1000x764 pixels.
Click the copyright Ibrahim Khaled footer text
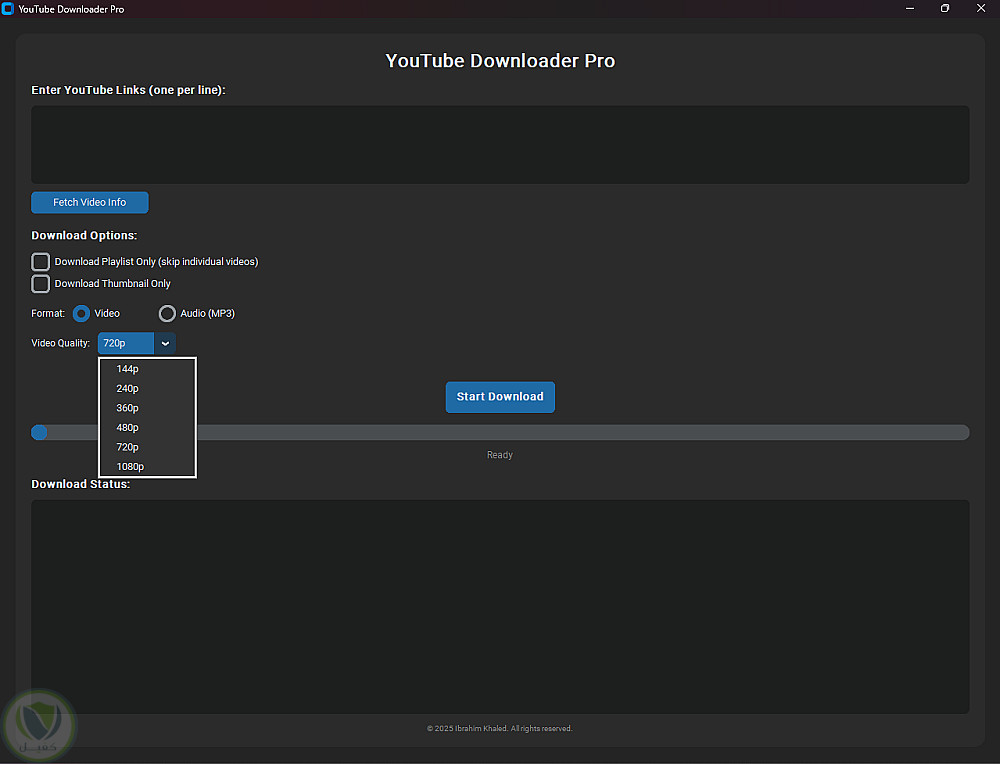pyautogui.click(x=500, y=728)
